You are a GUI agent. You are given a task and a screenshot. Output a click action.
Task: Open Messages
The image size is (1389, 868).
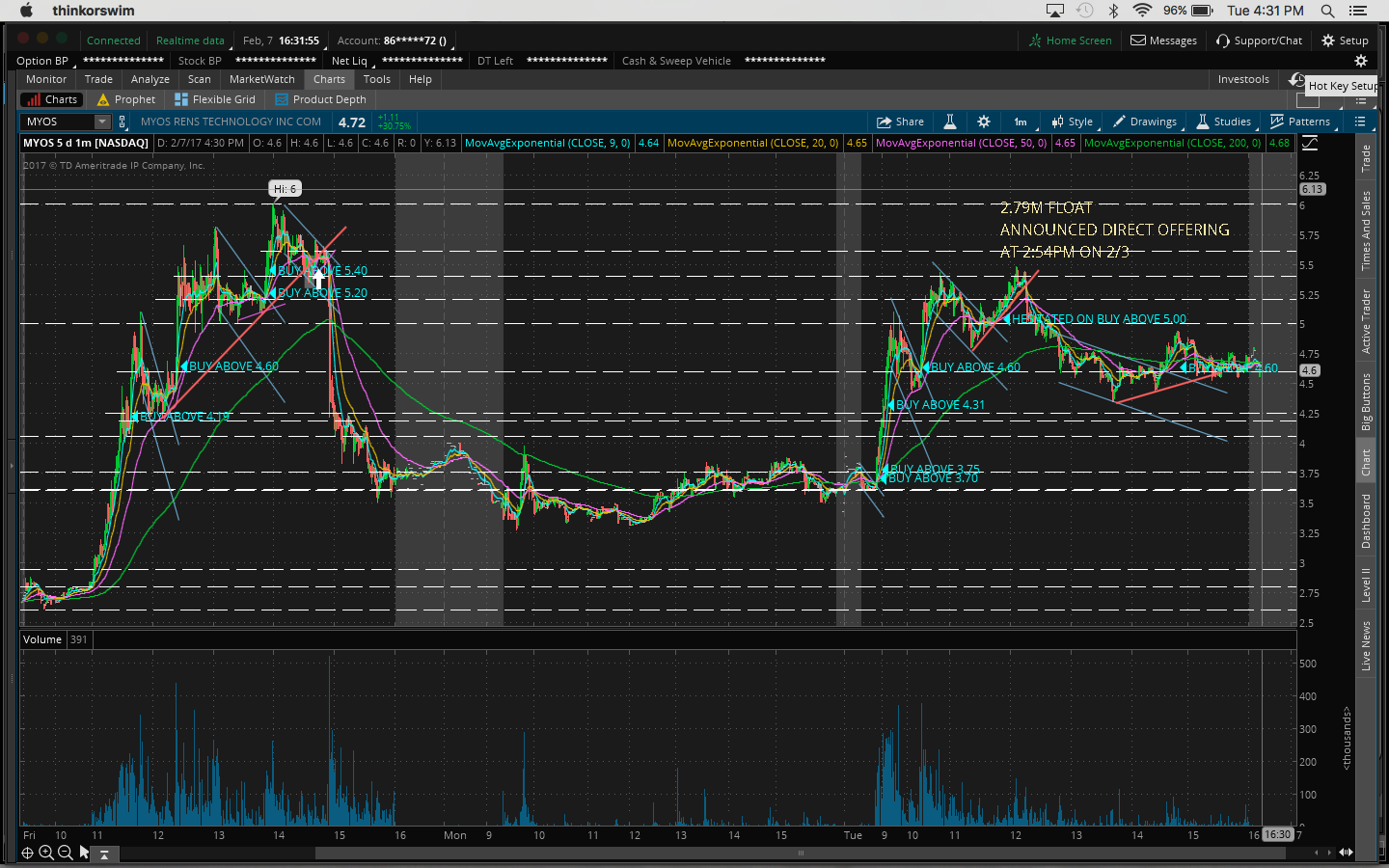point(1163,41)
